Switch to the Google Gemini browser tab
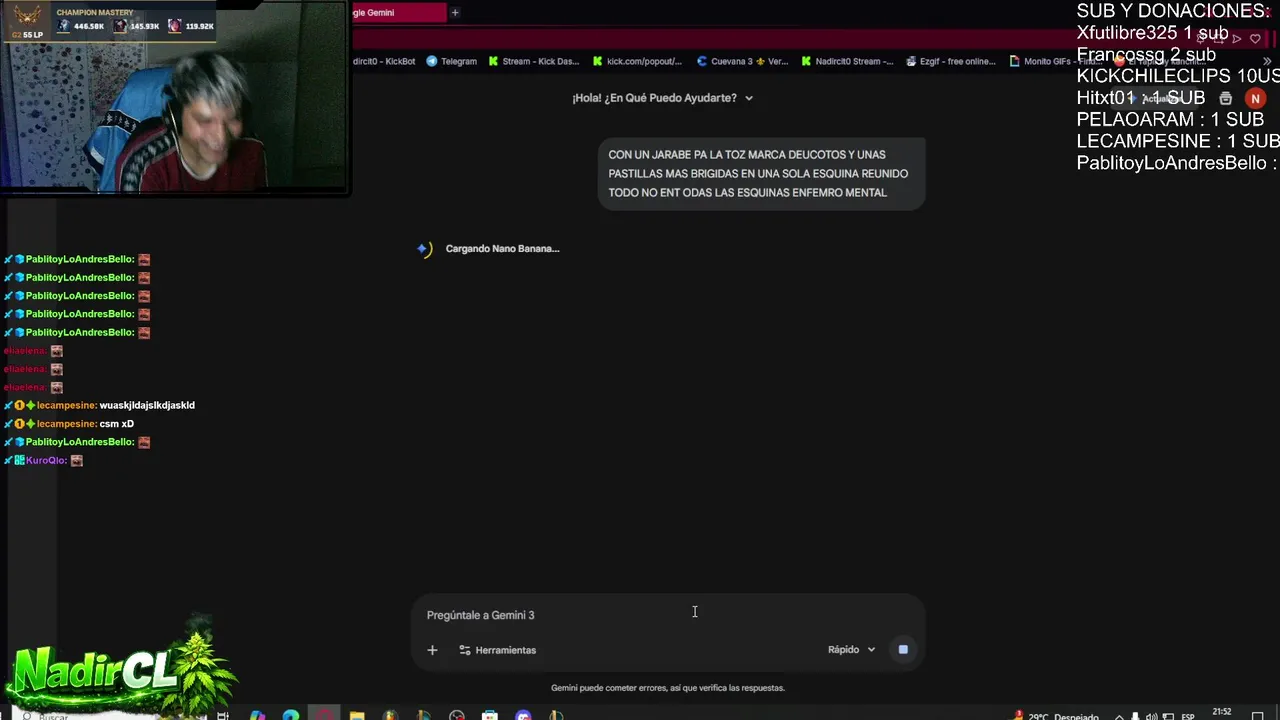 [398, 12]
